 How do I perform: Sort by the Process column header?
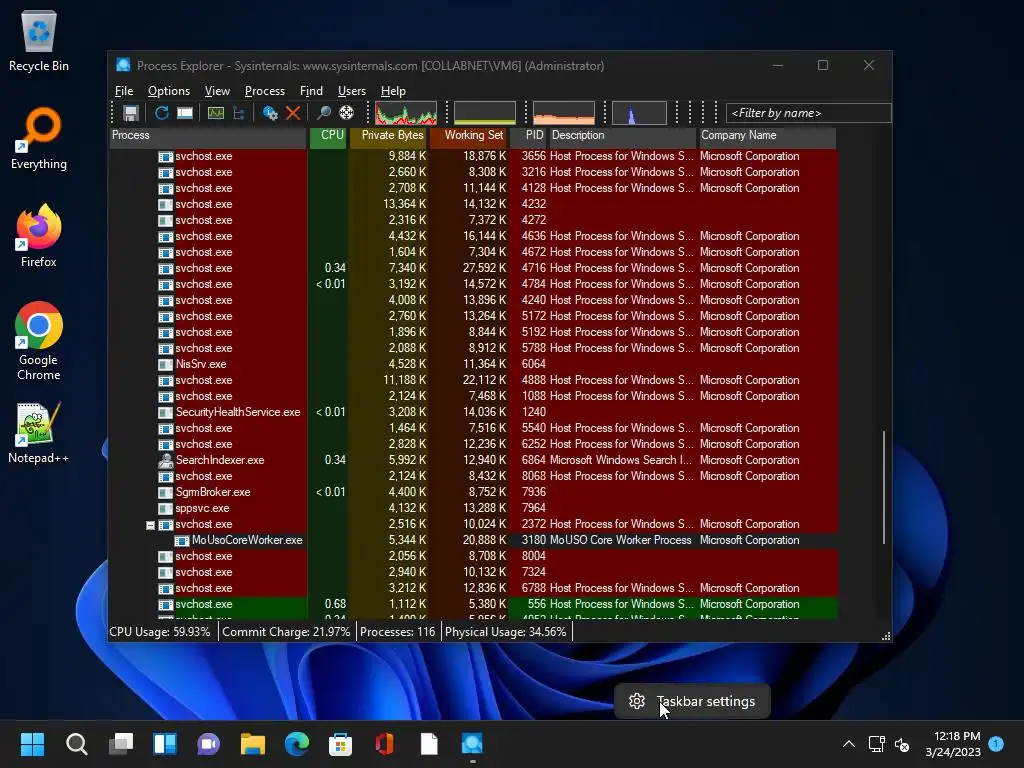(208, 135)
